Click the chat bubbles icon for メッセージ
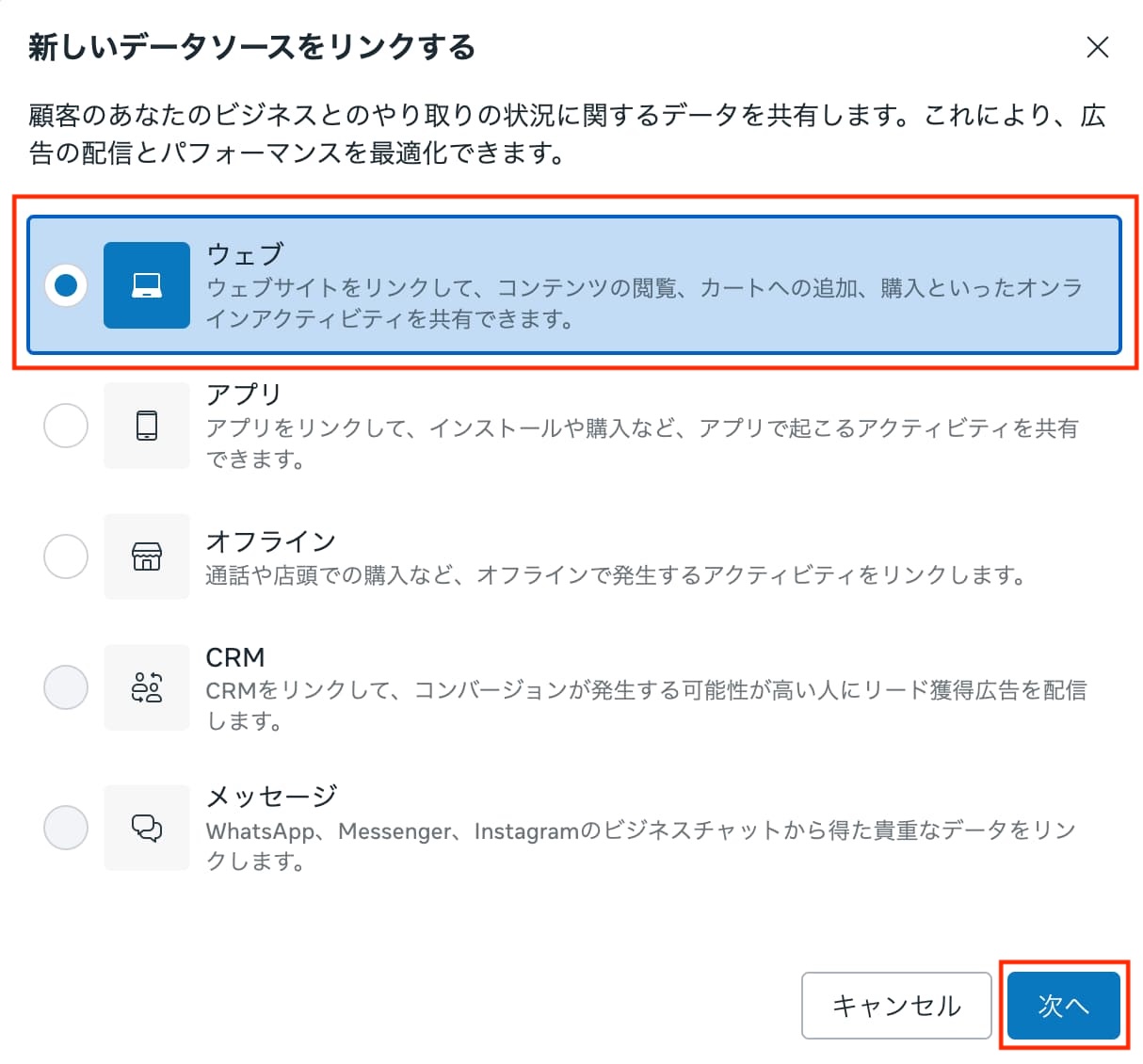The width and height of the screenshot is (1143, 1064). pos(147,828)
